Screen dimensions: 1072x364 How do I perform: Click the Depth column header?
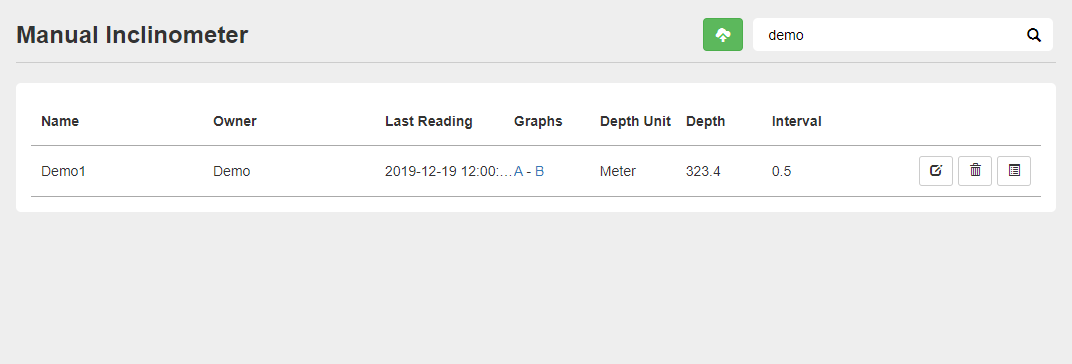point(706,122)
